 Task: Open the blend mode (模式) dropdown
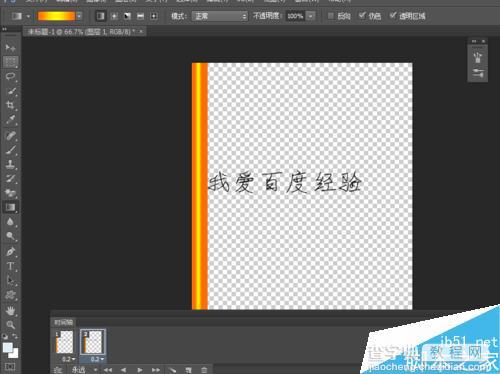coord(219,16)
